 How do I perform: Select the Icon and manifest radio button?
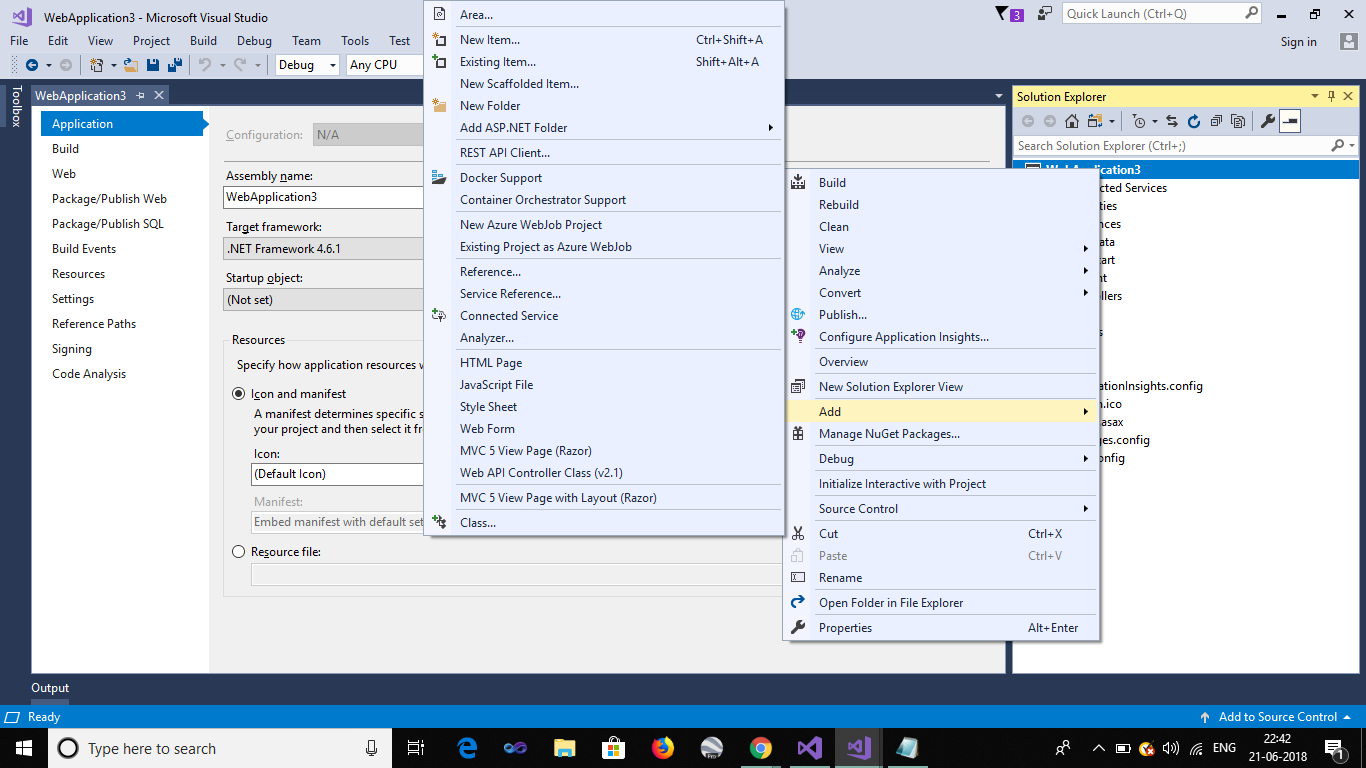coord(238,394)
